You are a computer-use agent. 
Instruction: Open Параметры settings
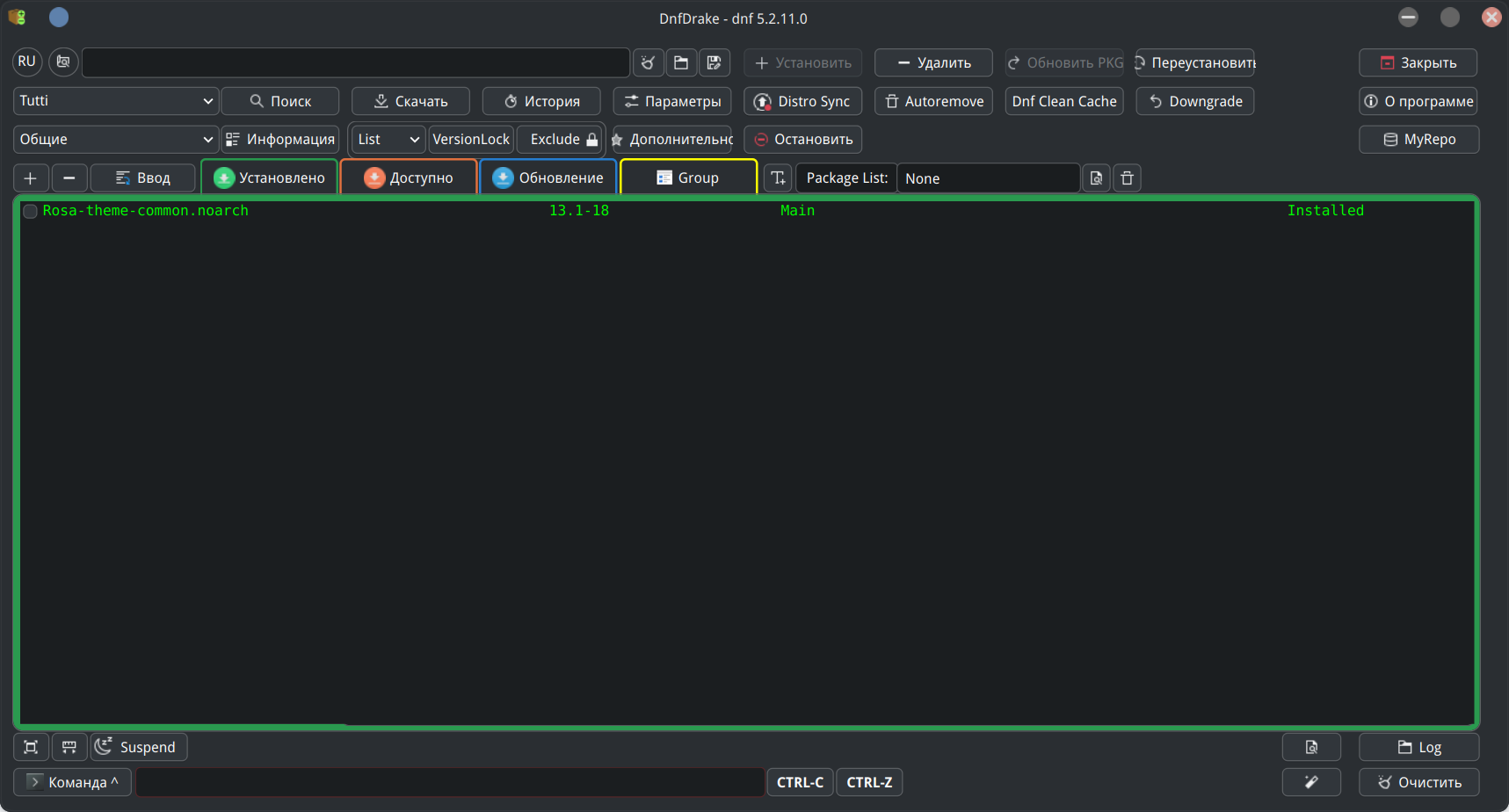pos(672,101)
